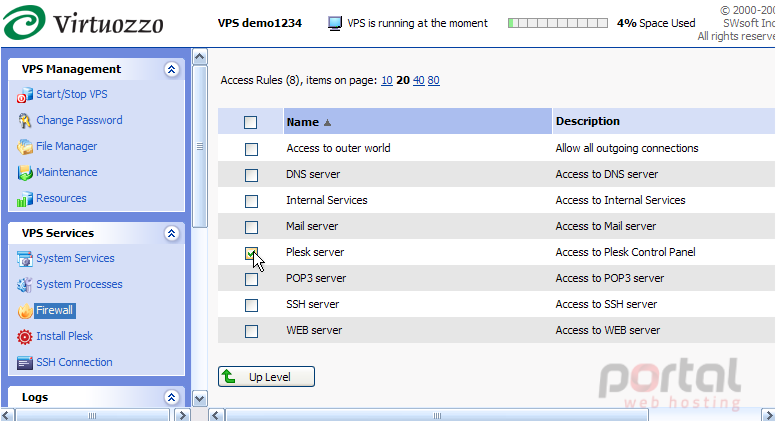Image resolution: width=776 pixels, height=422 pixels.
Task: Click the VPS running status monitor icon
Action: (335, 23)
